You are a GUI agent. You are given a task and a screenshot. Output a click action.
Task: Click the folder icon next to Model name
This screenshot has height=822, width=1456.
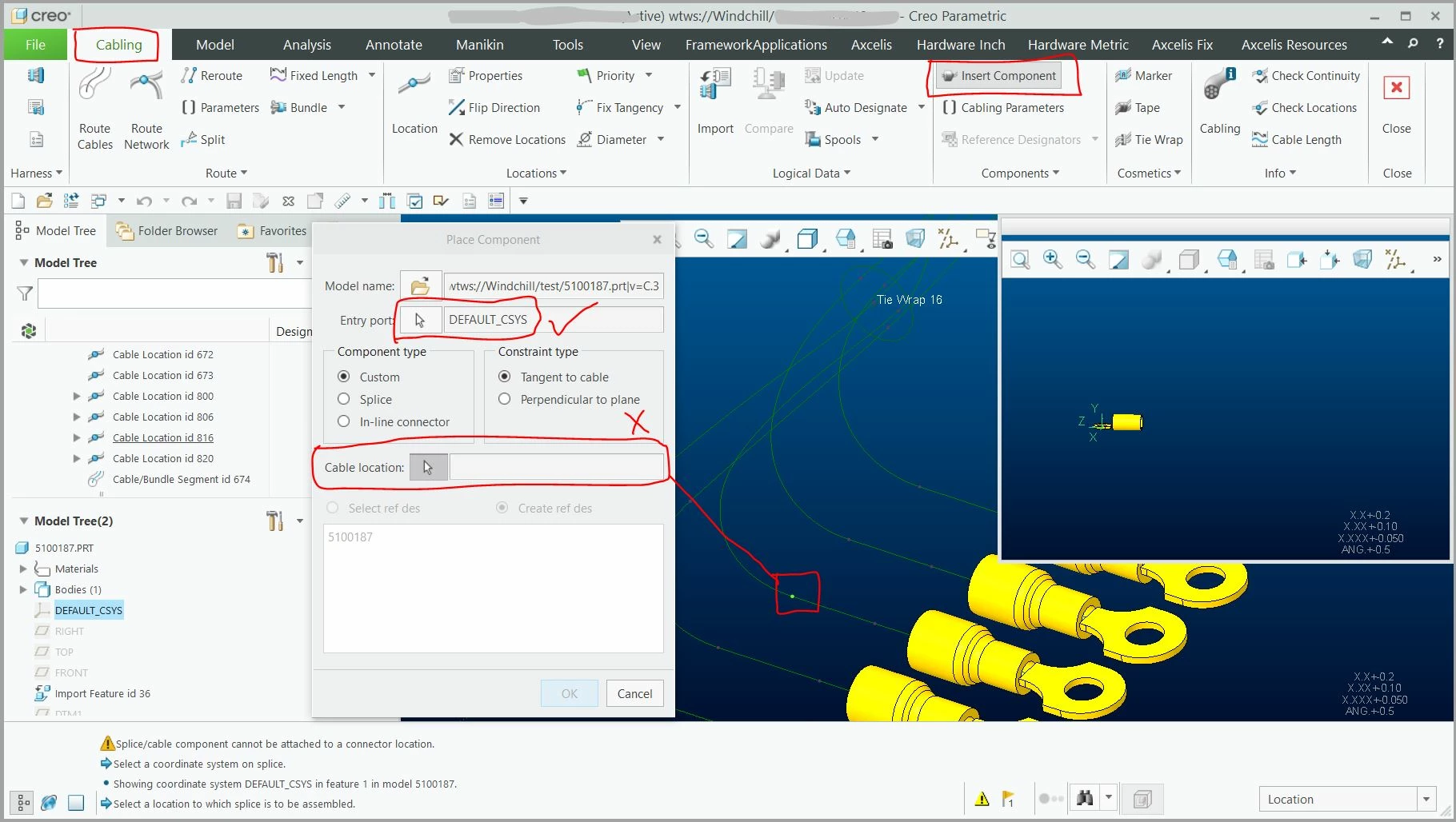point(420,285)
